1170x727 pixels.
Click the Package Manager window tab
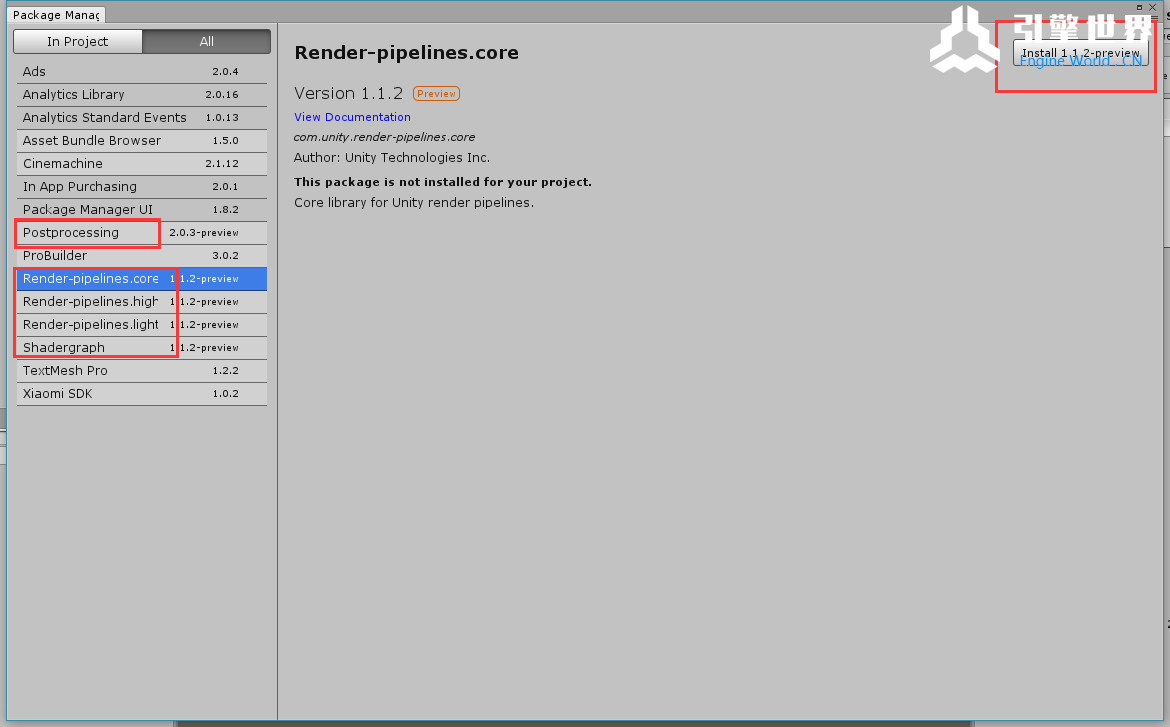coord(55,15)
